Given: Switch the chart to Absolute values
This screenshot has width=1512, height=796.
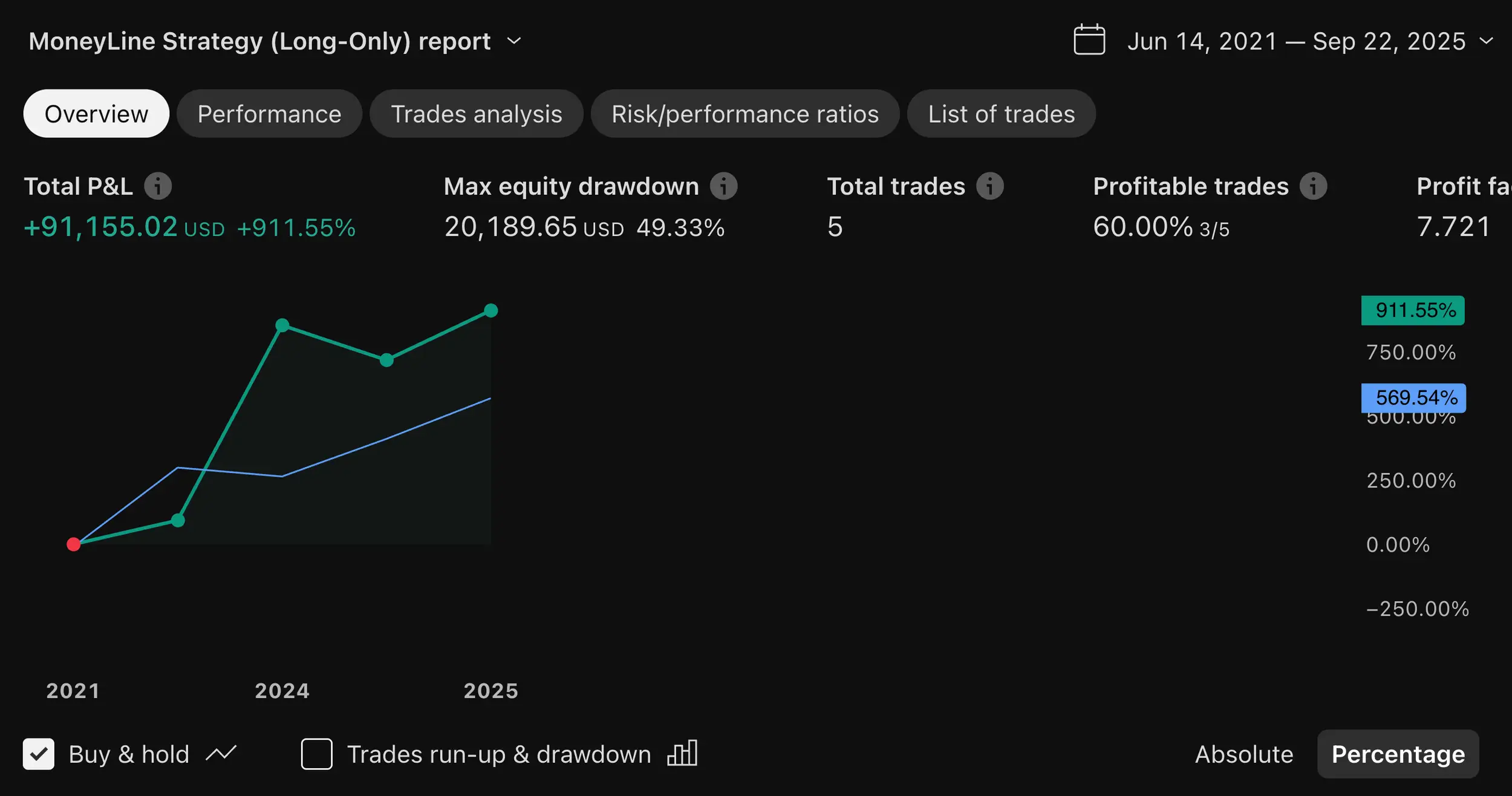Looking at the screenshot, I should pyautogui.click(x=1244, y=754).
